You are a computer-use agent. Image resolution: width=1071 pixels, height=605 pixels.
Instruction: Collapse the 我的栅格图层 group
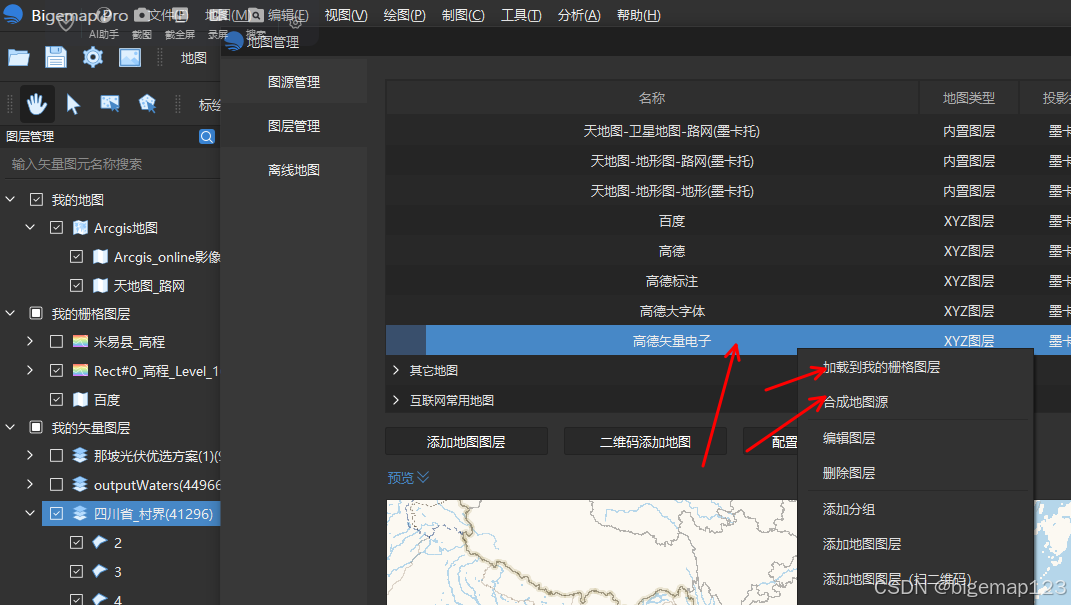tap(10, 313)
